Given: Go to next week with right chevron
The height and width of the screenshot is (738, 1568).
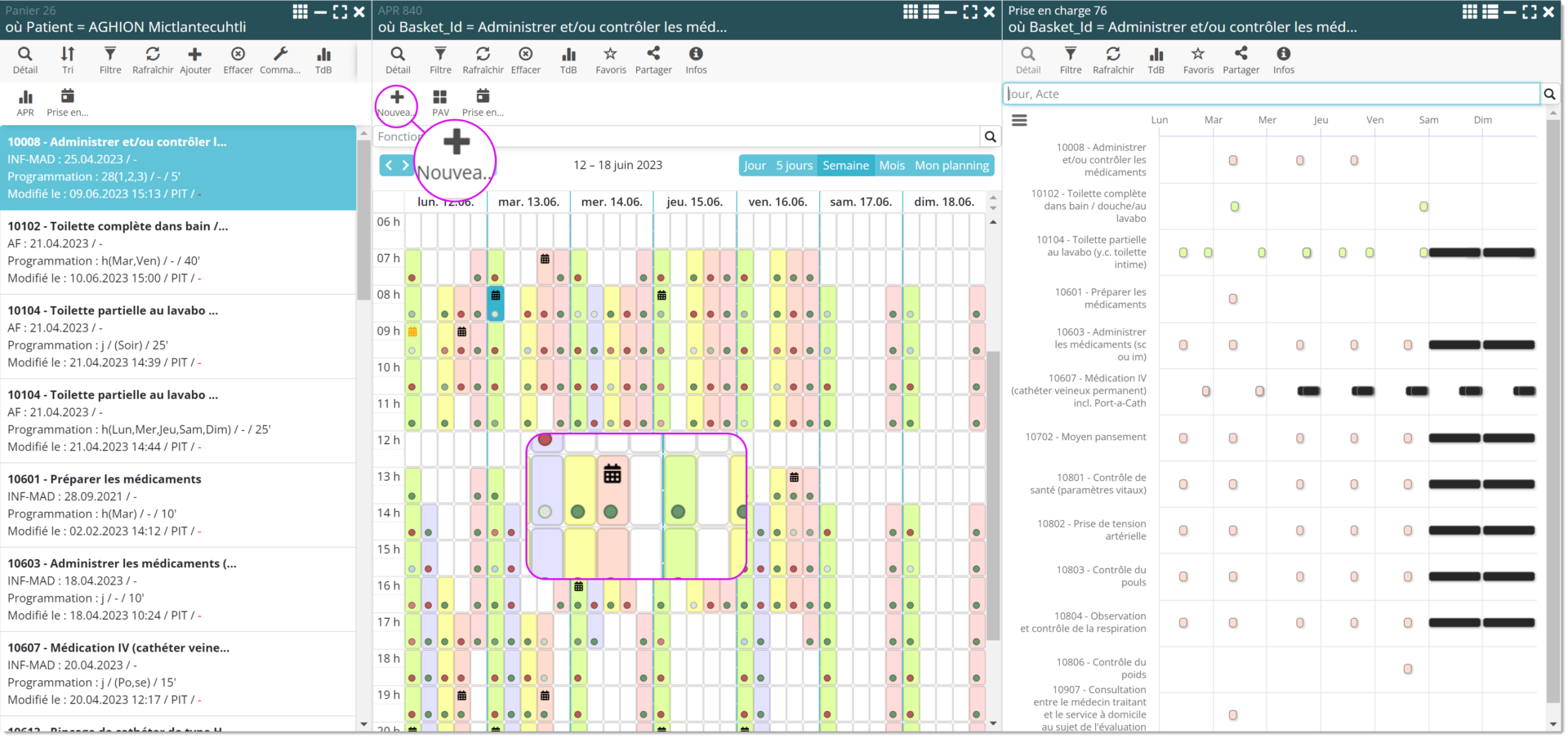Looking at the screenshot, I should (405, 166).
